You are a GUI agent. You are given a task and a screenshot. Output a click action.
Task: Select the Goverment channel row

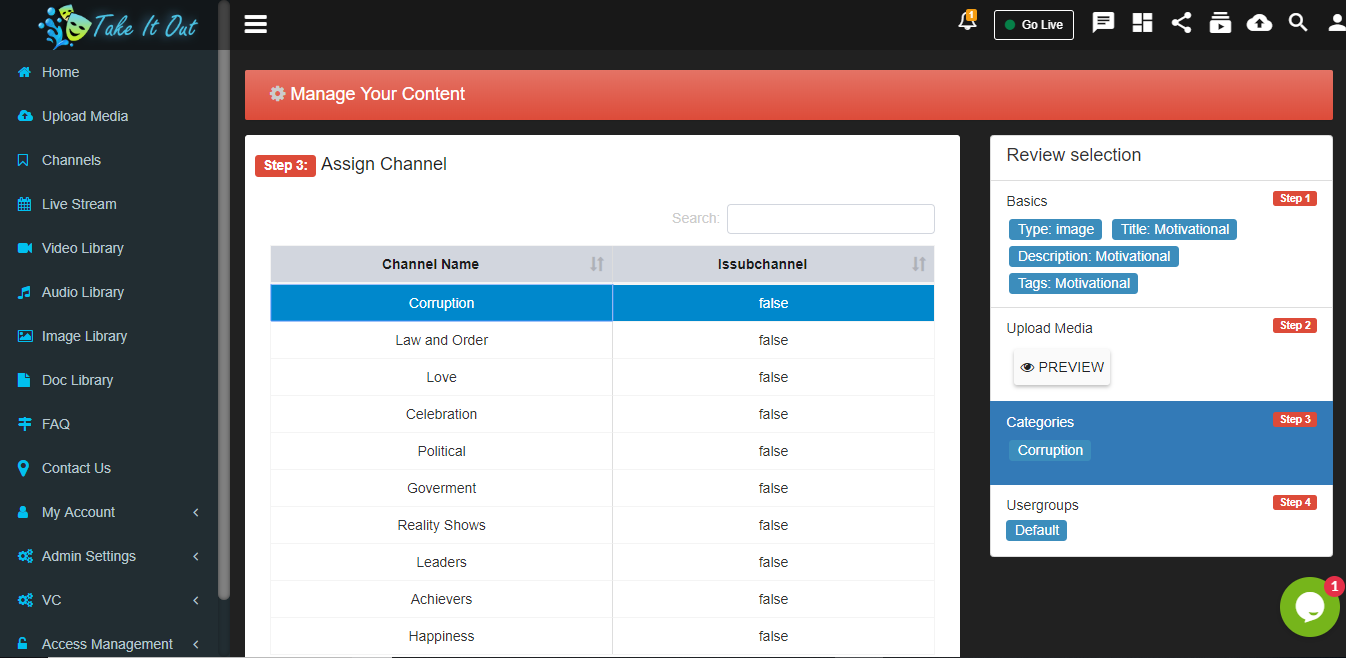(602, 488)
